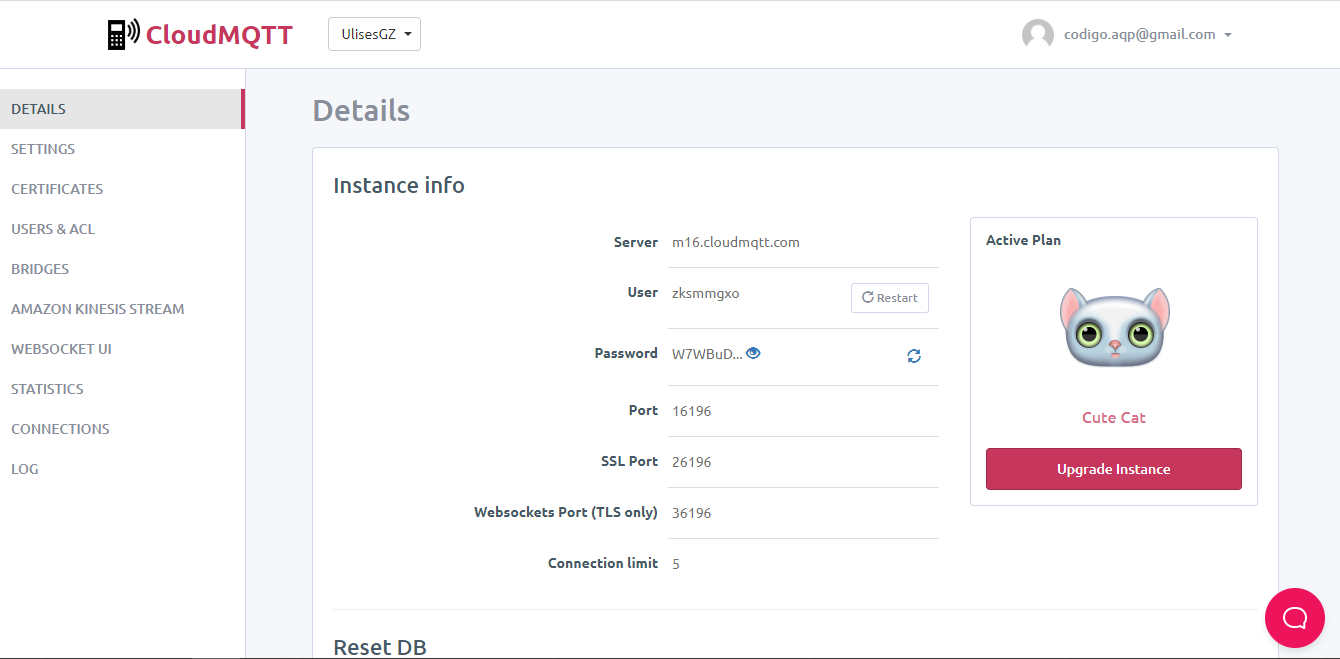Click the Restart button

click(x=890, y=298)
